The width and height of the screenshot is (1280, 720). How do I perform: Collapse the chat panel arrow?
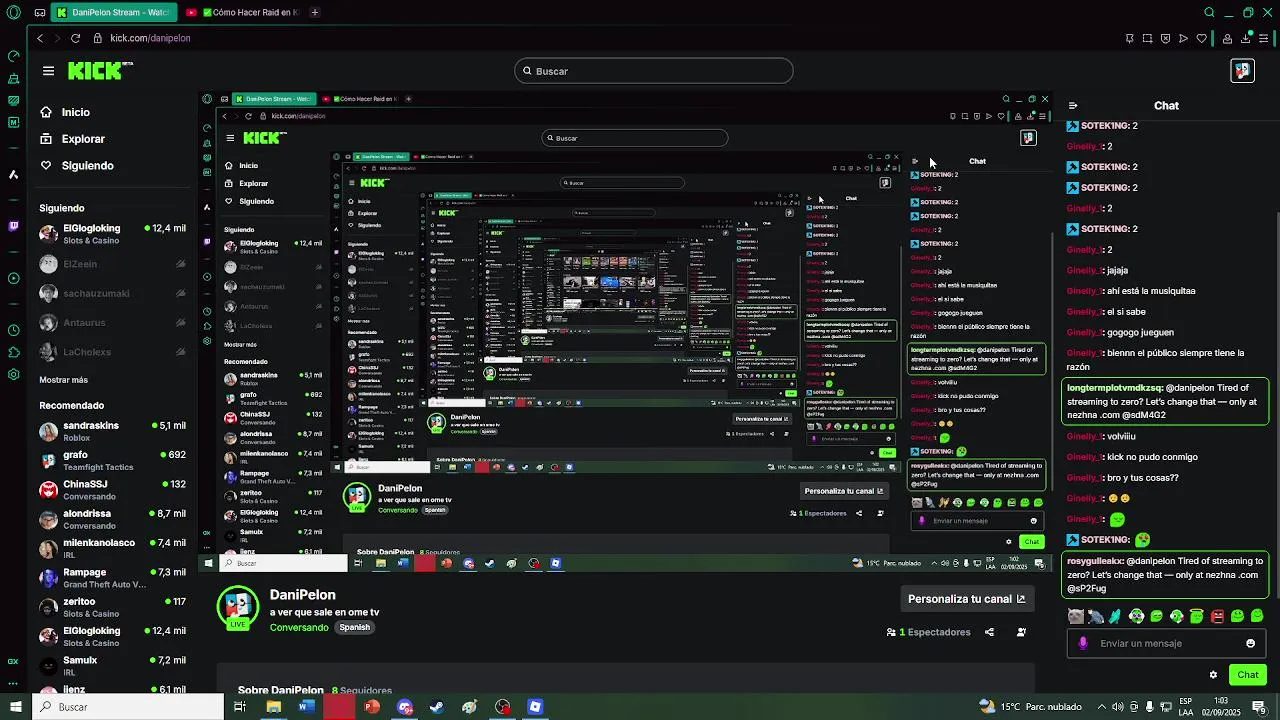coord(1072,105)
